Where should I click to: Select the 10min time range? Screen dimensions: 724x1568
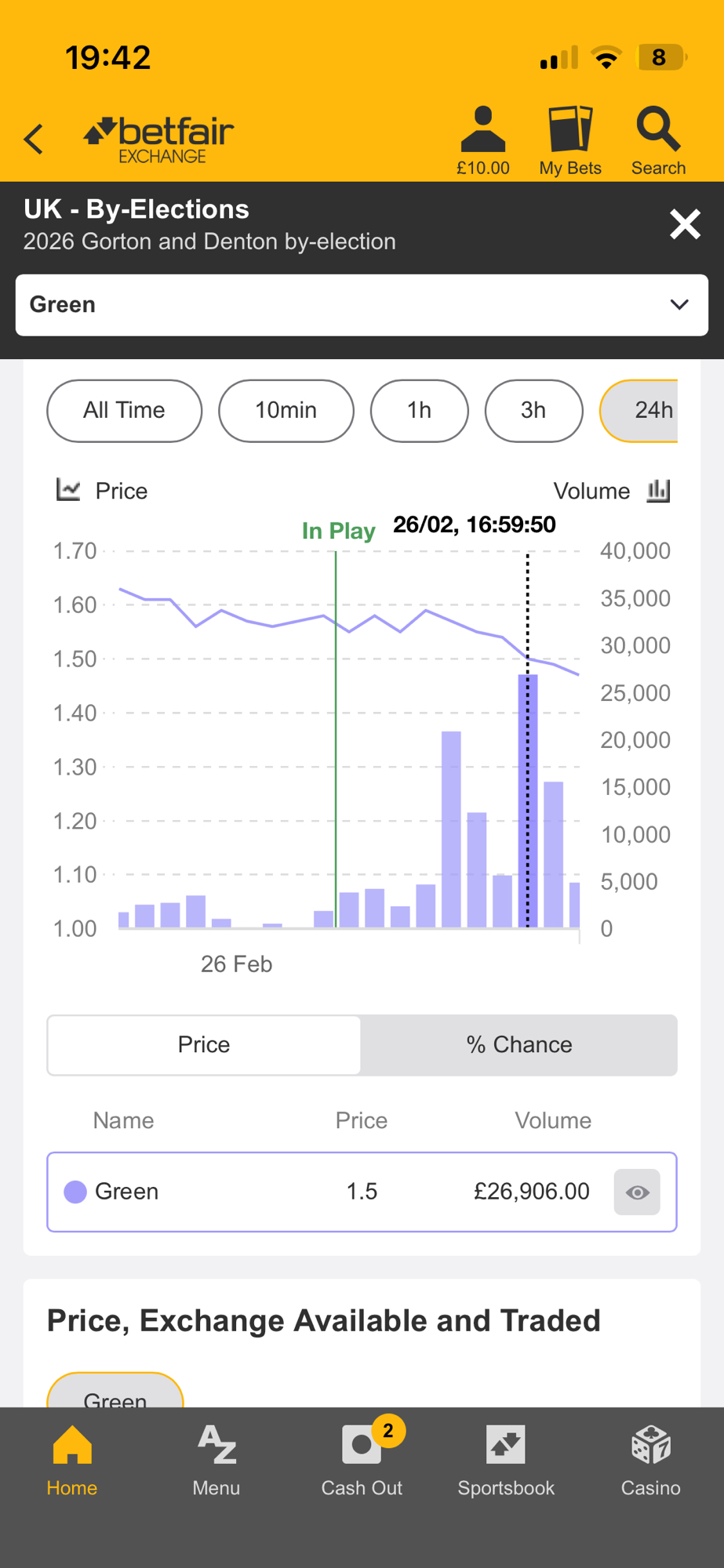click(x=286, y=411)
